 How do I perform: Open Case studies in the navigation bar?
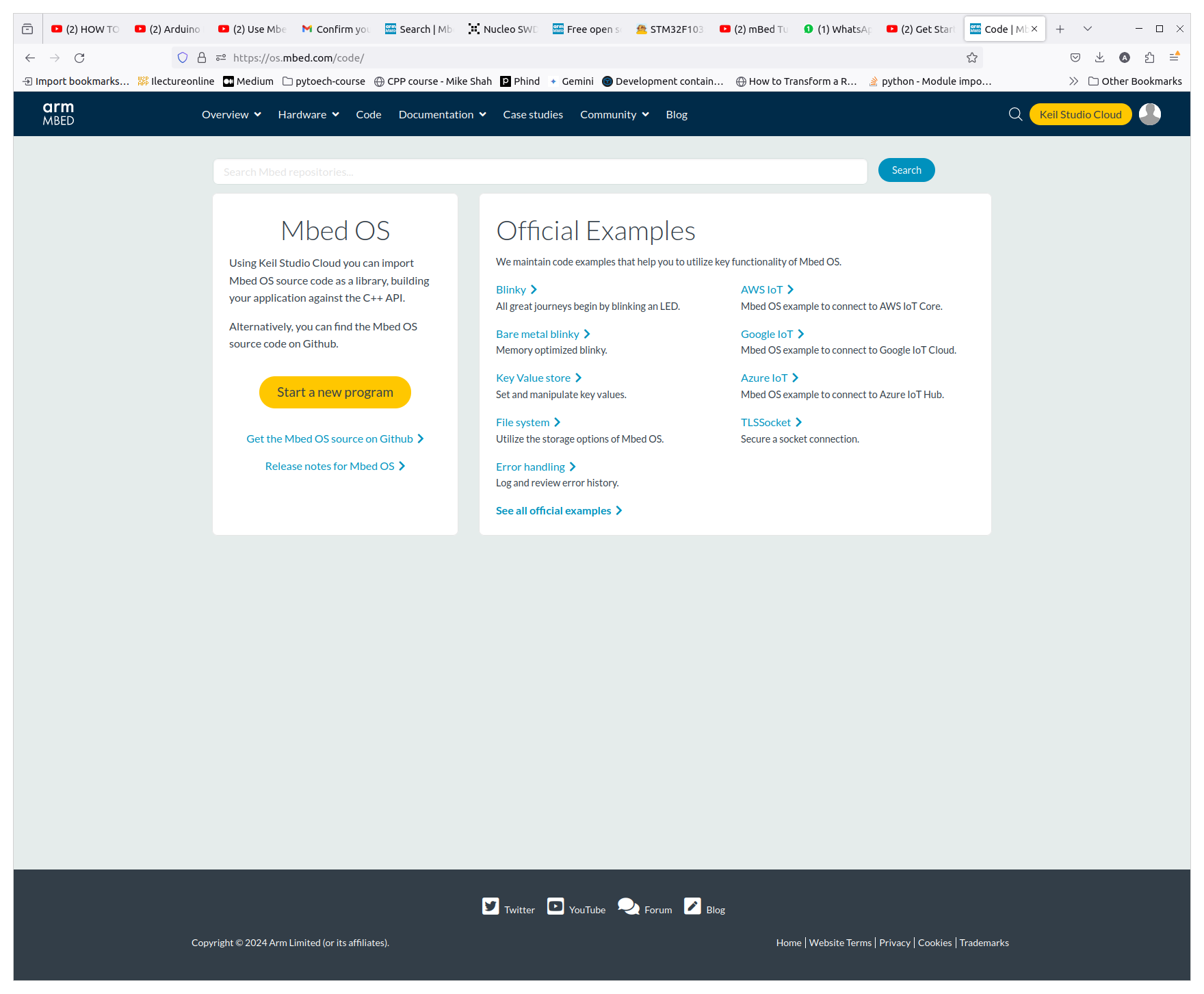tap(533, 114)
